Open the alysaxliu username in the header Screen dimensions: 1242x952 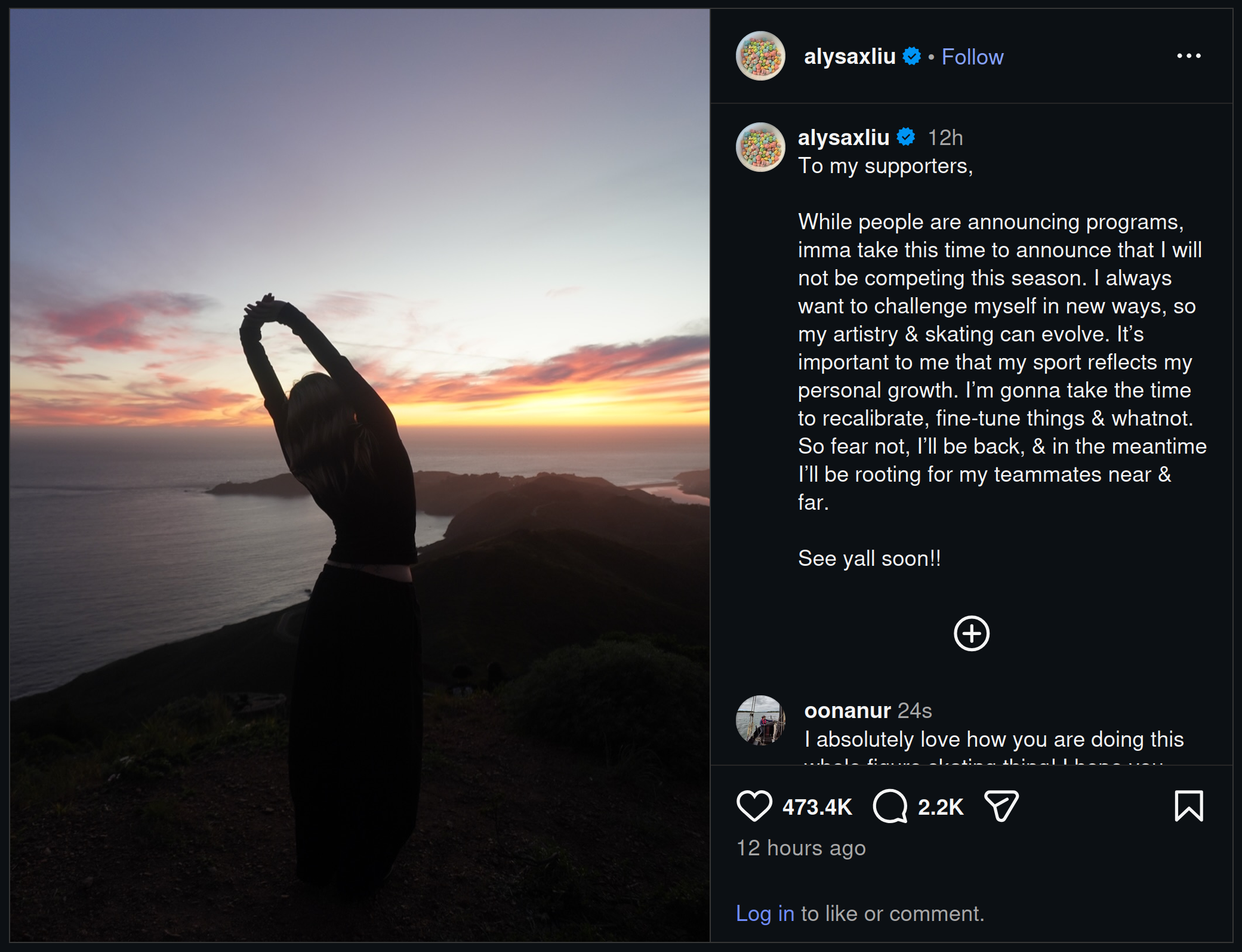click(x=849, y=57)
